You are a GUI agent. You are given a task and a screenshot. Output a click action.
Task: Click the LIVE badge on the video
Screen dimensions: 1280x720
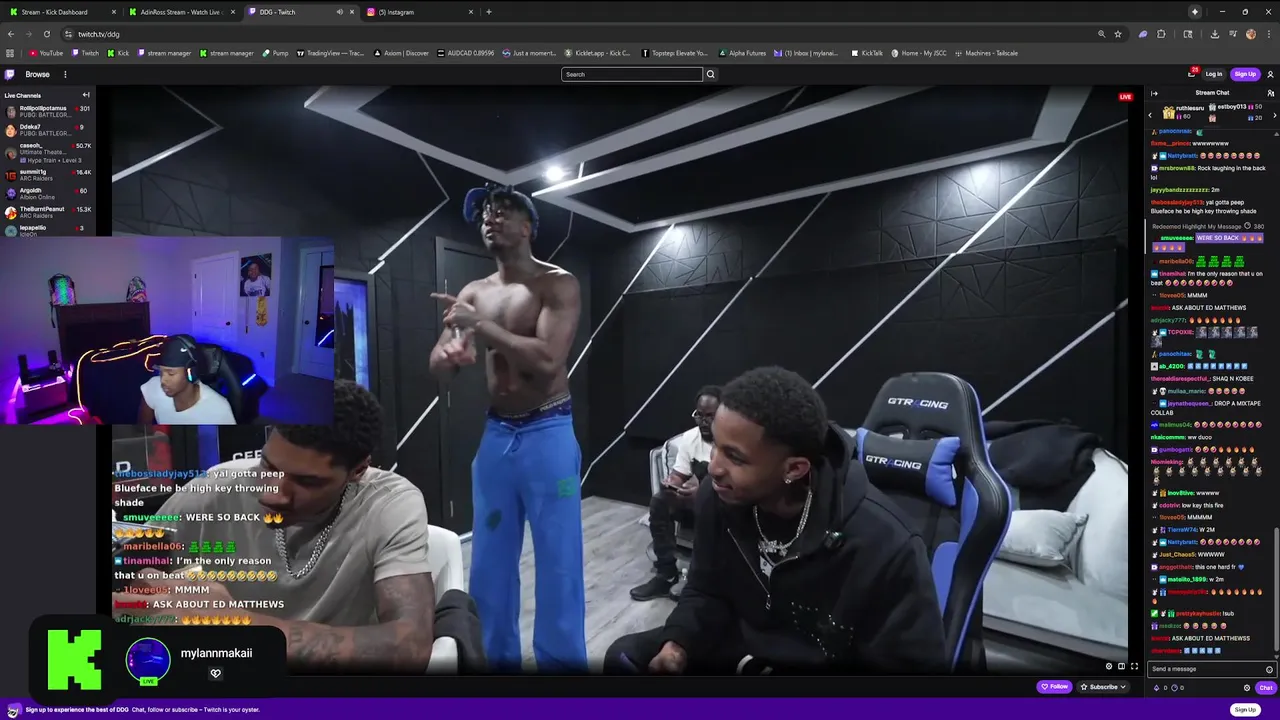tap(1126, 97)
